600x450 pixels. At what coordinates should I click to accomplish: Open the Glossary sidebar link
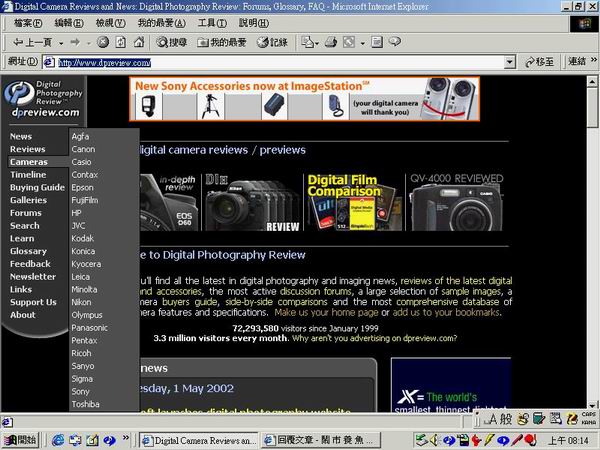28,251
